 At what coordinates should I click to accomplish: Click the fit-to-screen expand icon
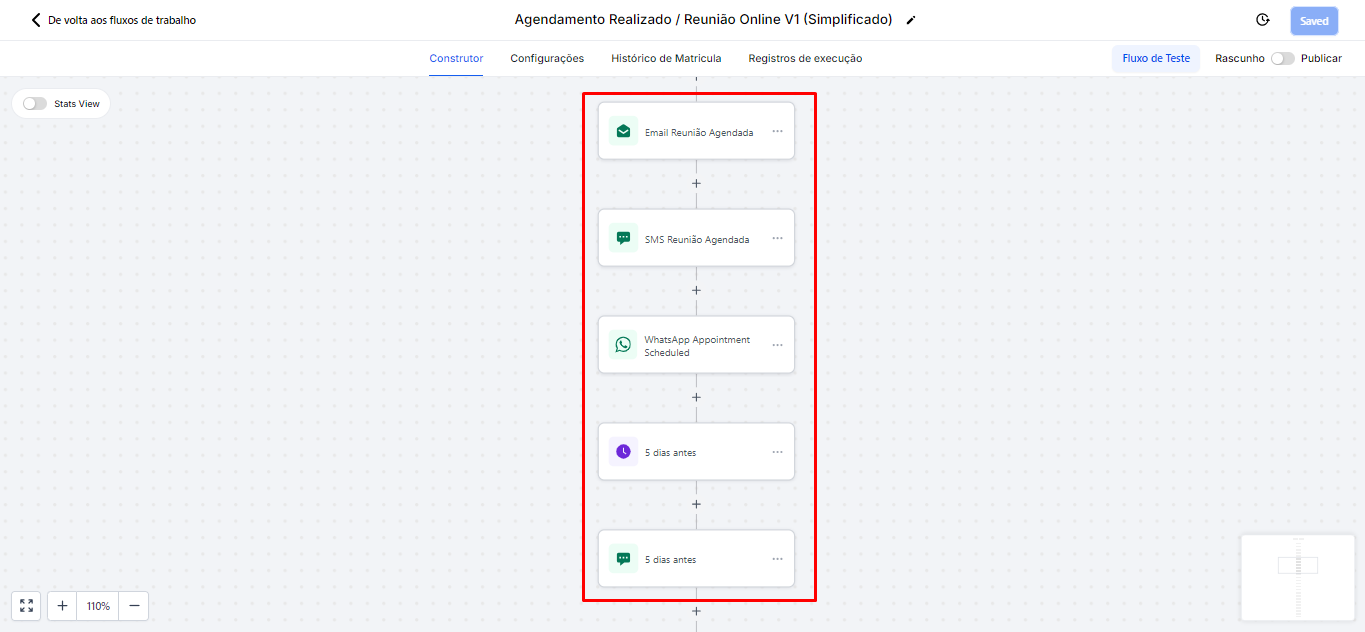point(26,606)
